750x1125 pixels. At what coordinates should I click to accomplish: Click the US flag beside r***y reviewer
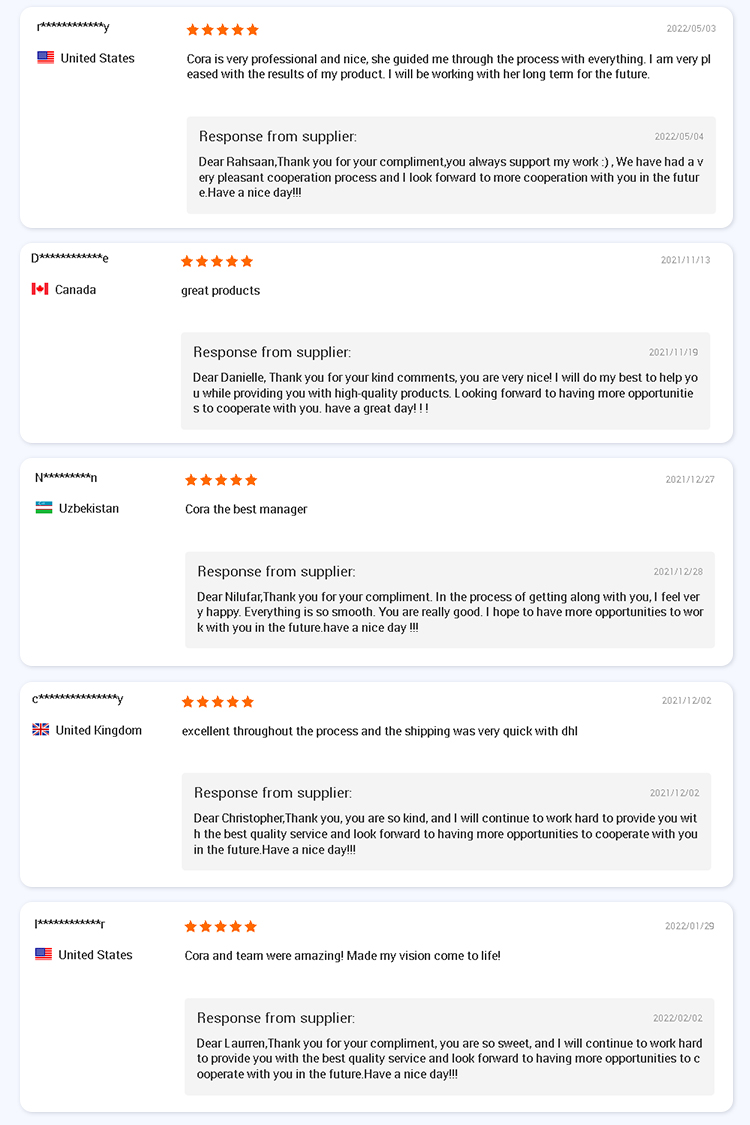click(45, 57)
